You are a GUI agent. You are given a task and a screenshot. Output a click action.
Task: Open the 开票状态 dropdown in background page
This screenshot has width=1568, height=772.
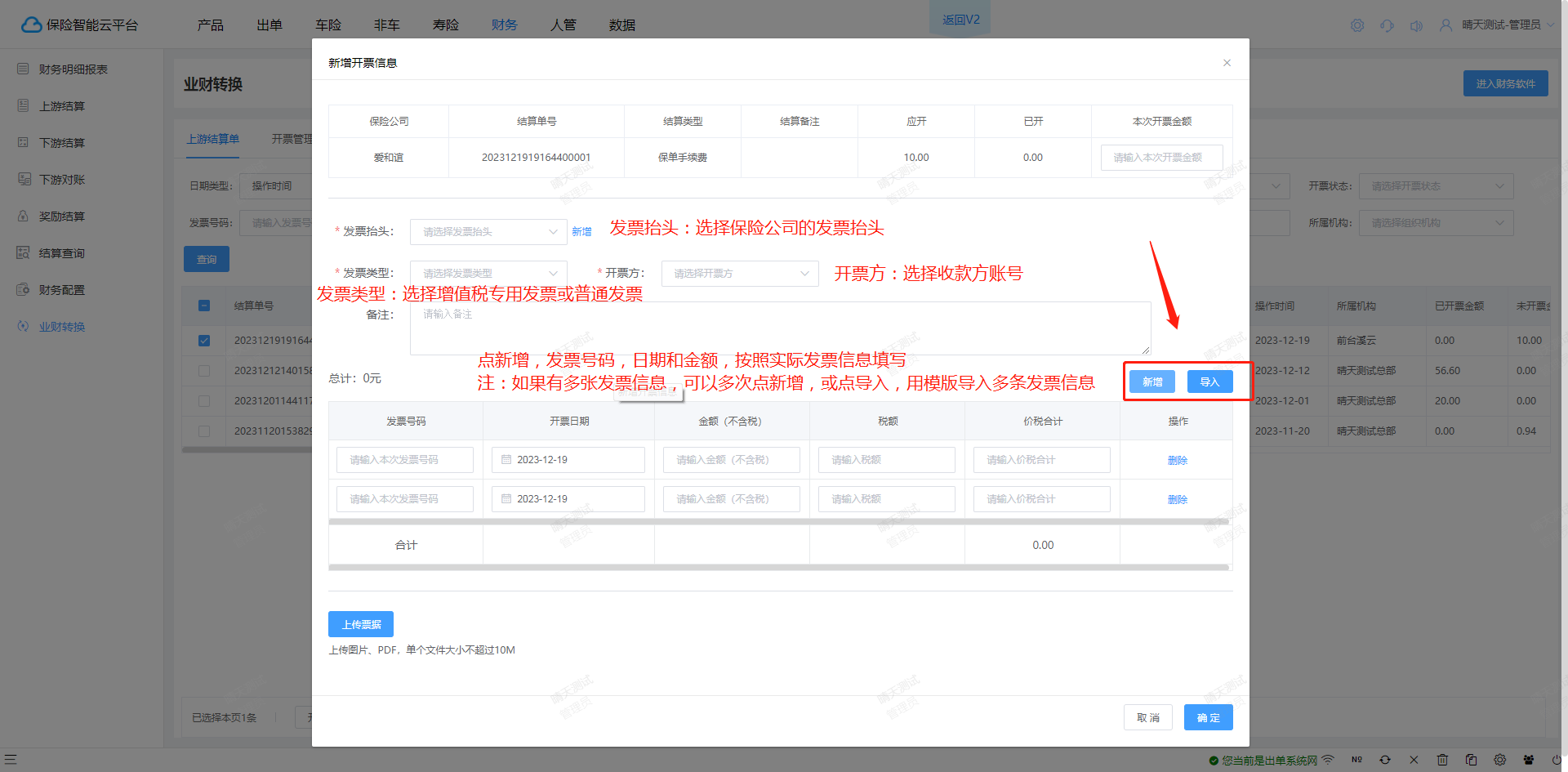coord(1436,186)
